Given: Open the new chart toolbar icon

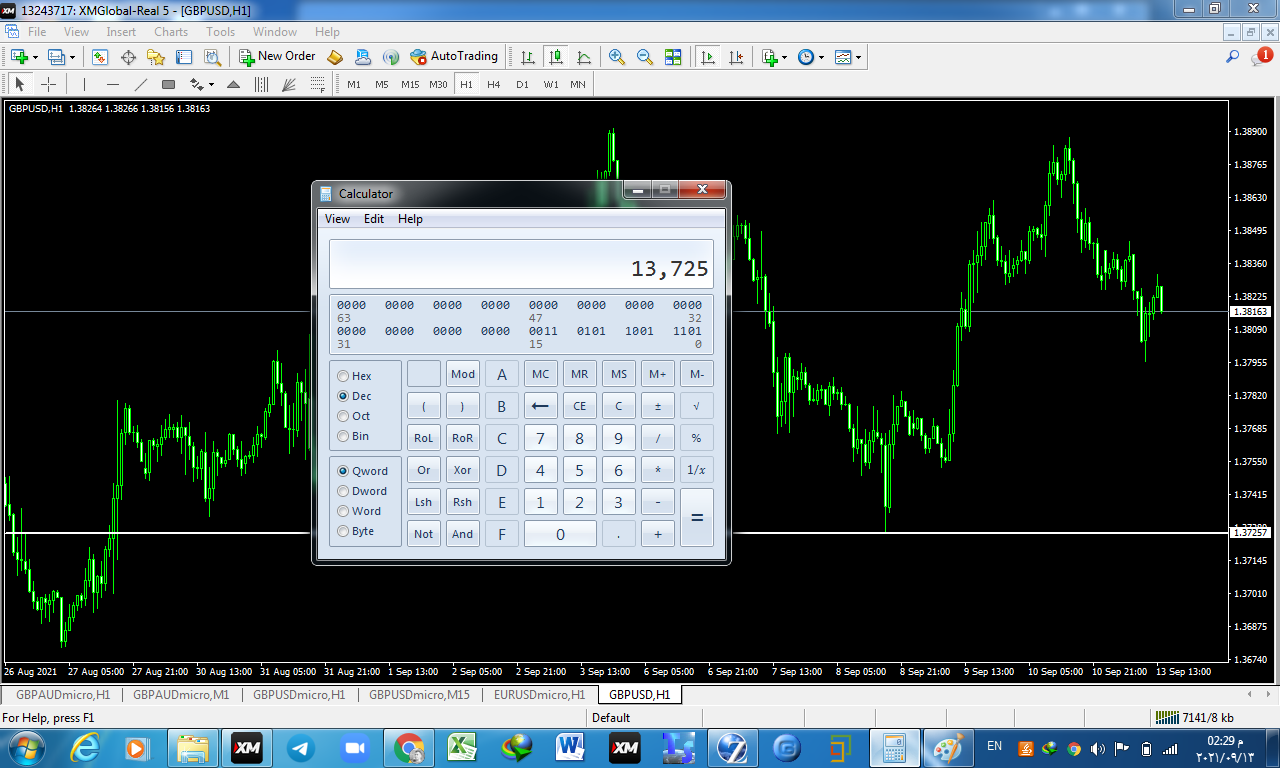Looking at the screenshot, I should tap(19, 57).
